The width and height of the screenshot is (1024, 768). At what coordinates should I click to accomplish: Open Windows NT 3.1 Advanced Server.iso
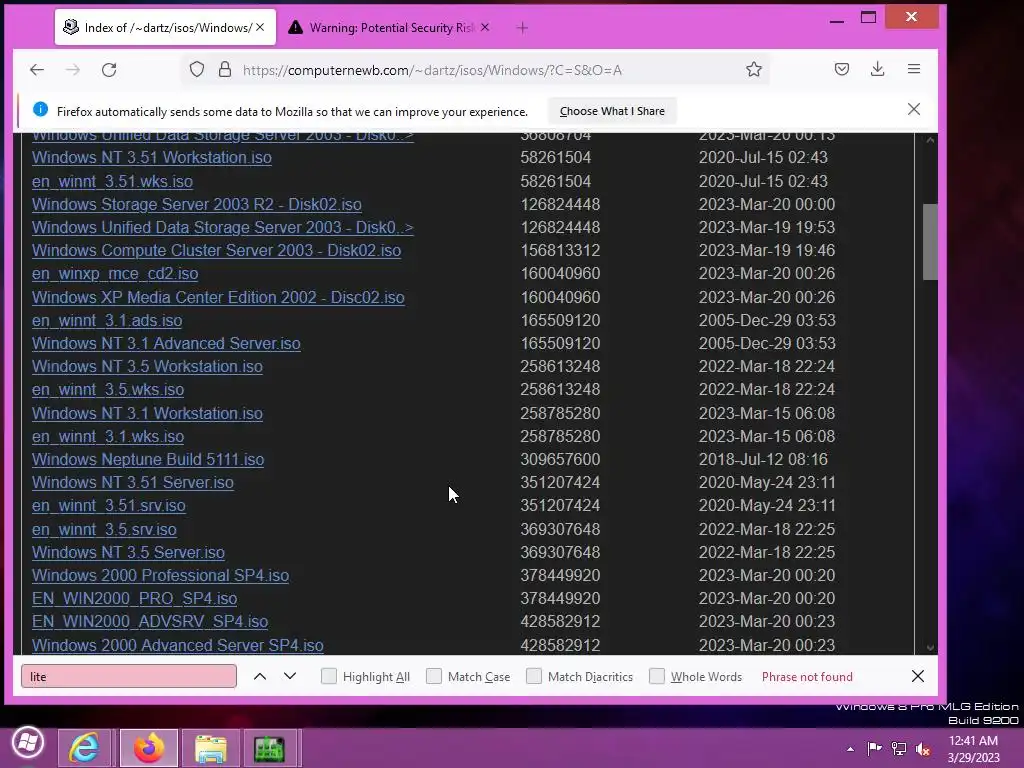[166, 344]
